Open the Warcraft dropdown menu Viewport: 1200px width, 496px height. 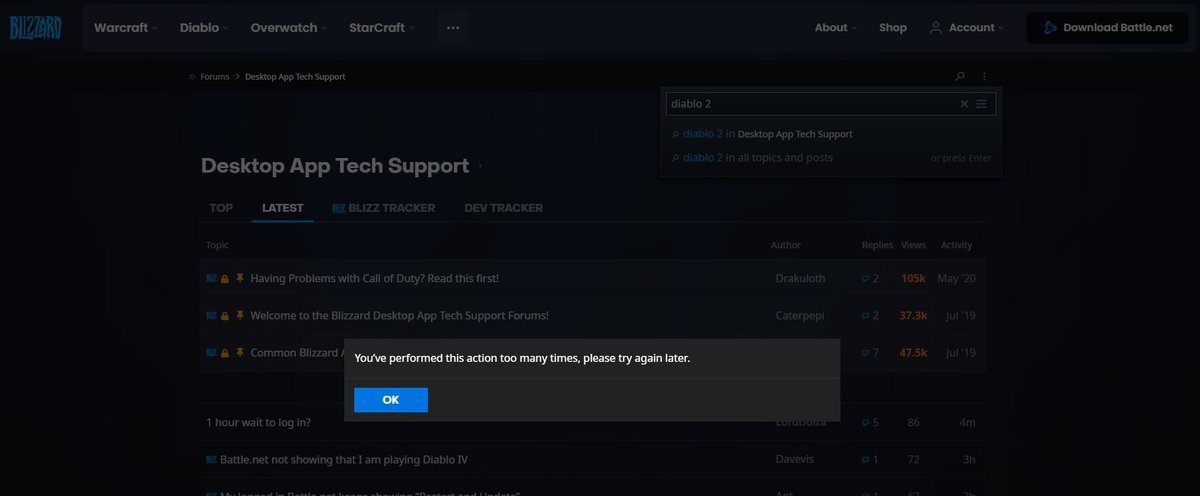126,28
